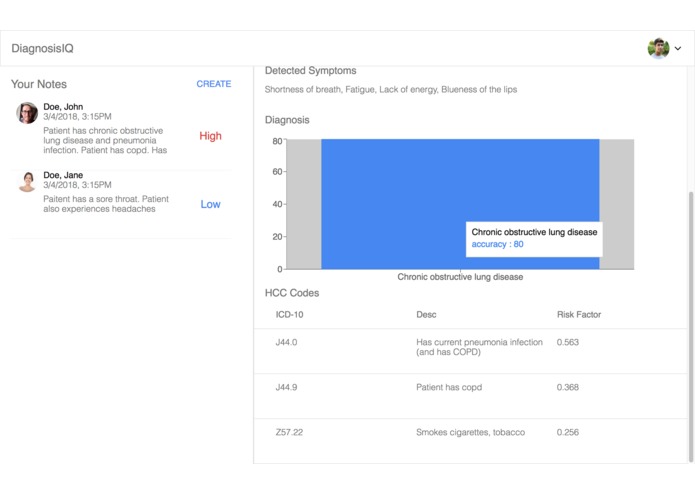The image size is (695, 494).
Task: Click the 0.256 risk factor value
Action: [x=568, y=432]
